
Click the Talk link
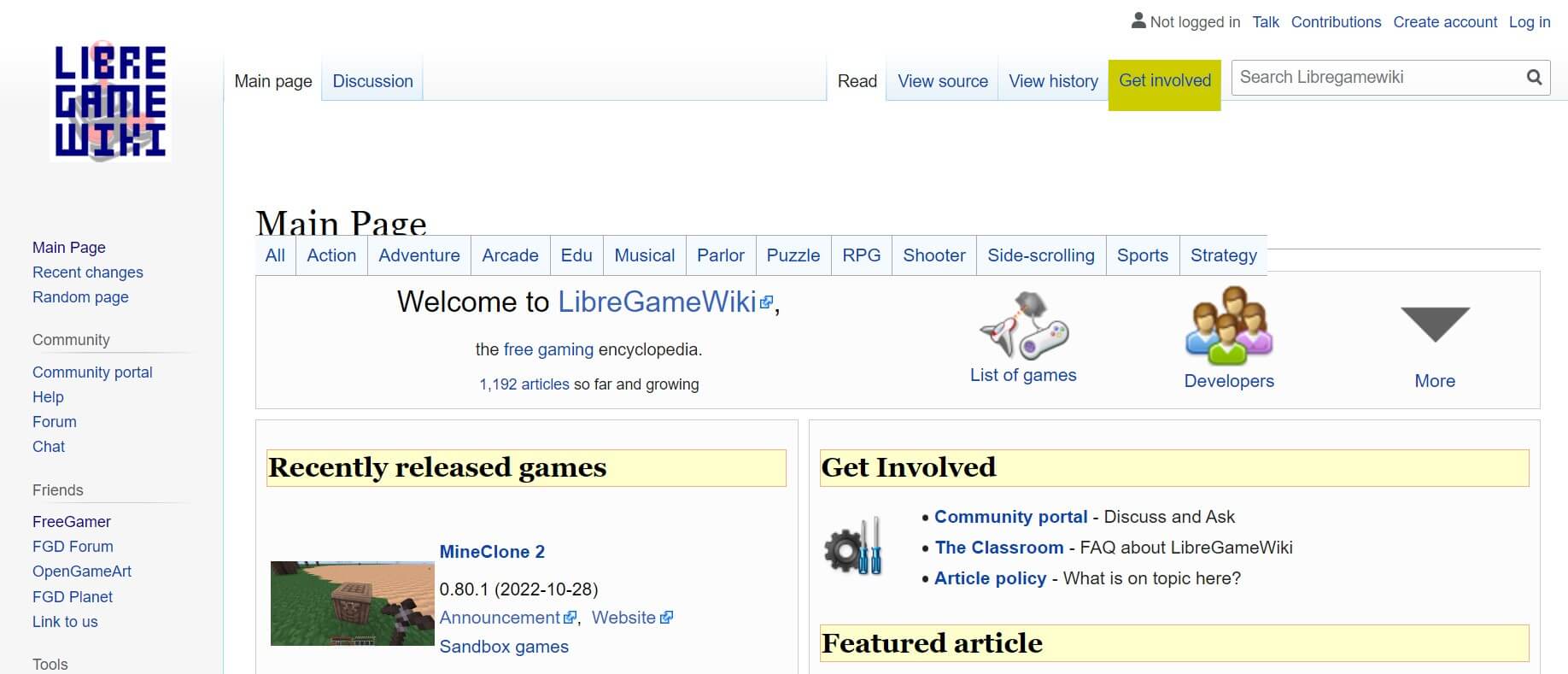[1266, 22]
